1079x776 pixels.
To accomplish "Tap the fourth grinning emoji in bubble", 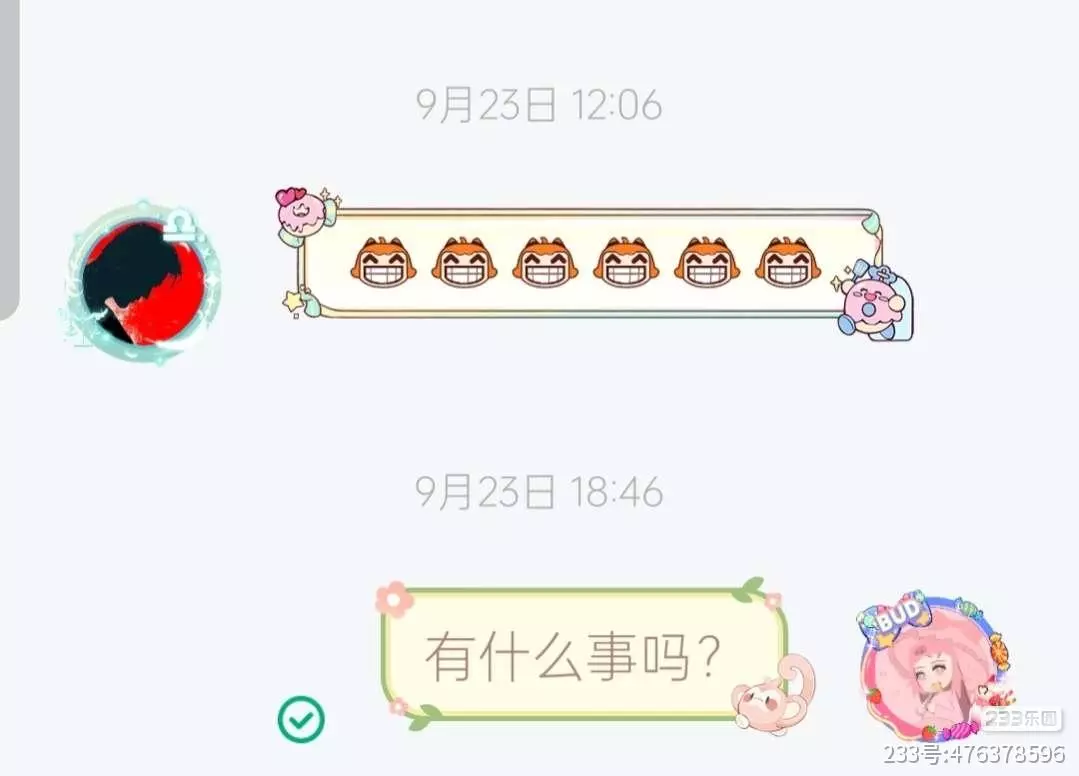I will 626,262.
